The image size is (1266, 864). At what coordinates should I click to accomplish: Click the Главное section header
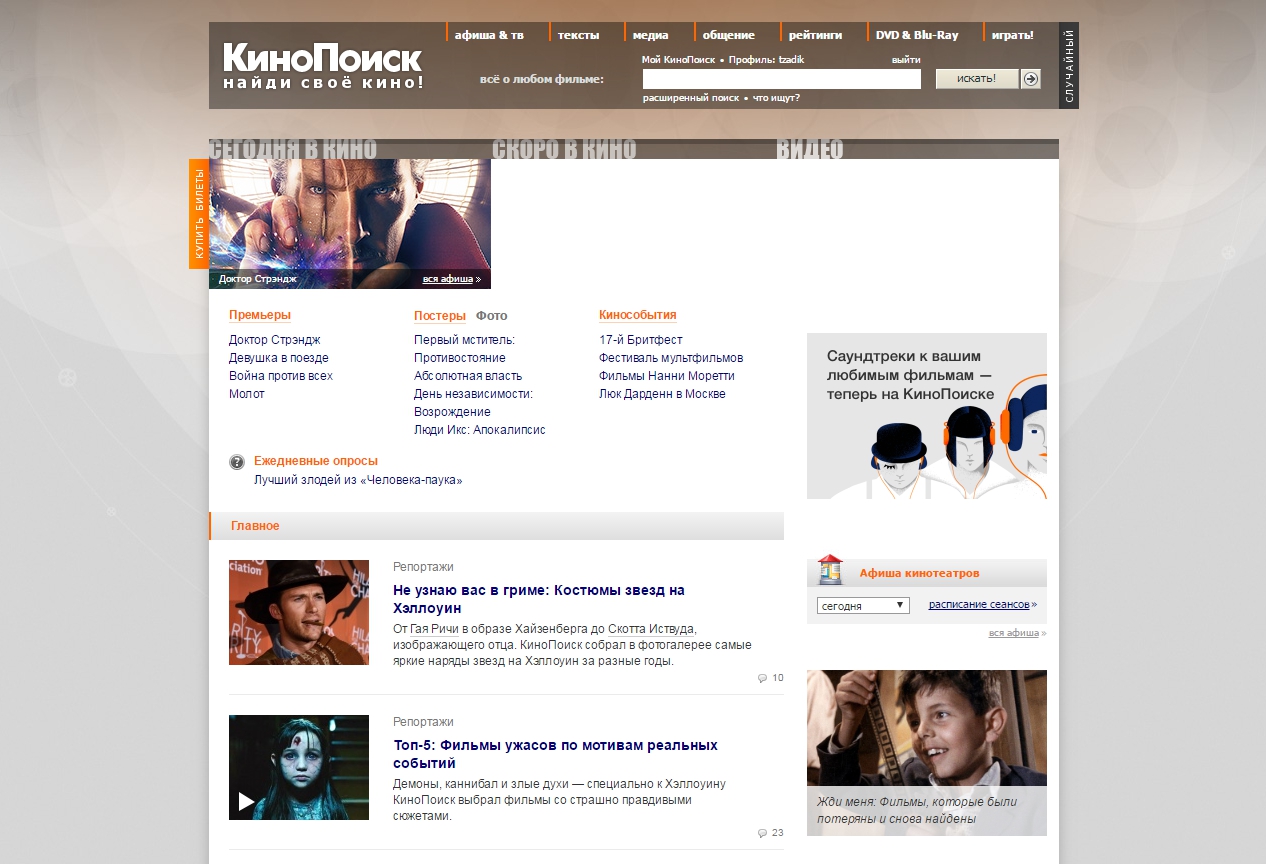(496, 526)
